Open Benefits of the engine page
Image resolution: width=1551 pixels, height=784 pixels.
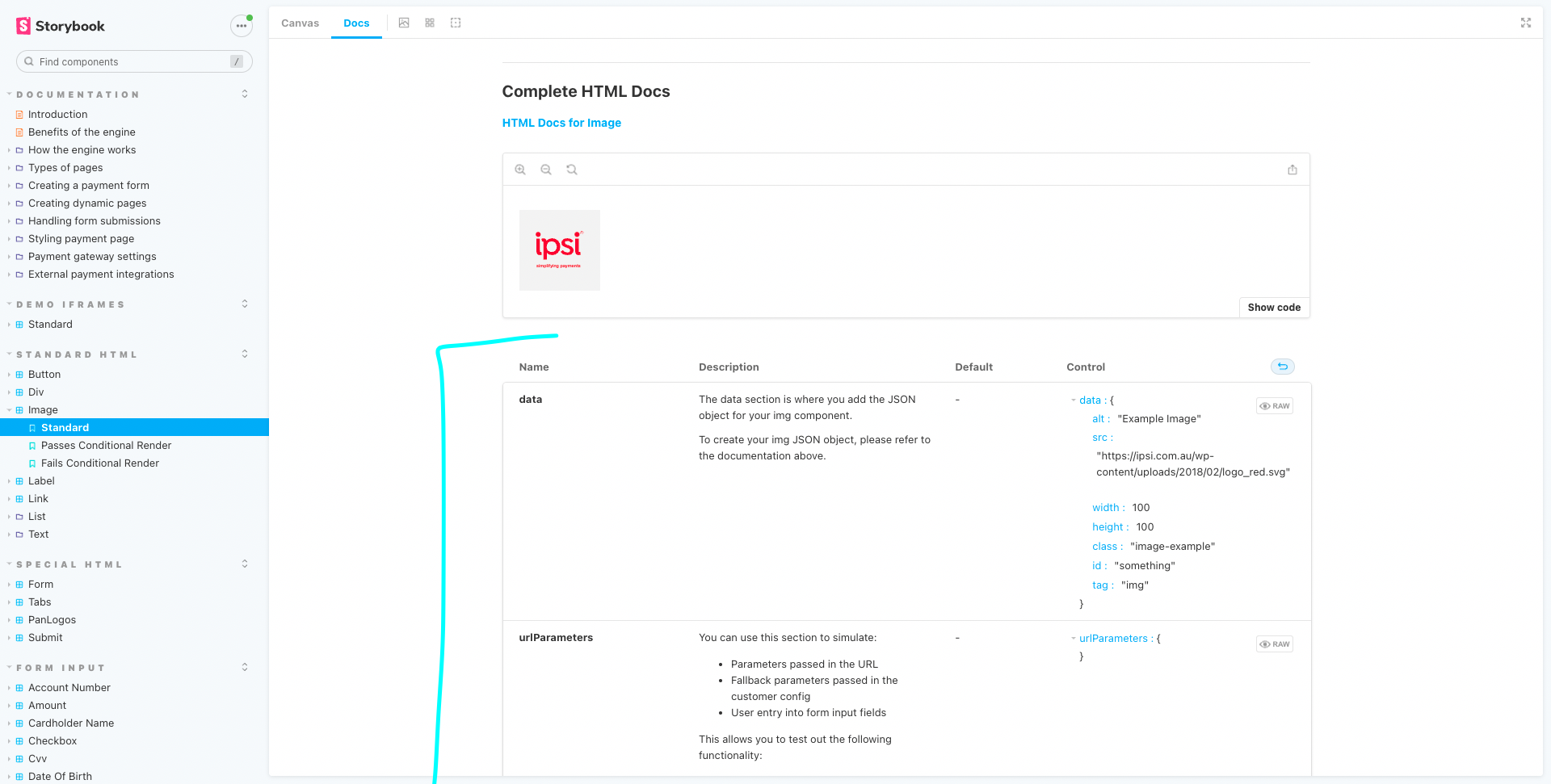(82, 132)
